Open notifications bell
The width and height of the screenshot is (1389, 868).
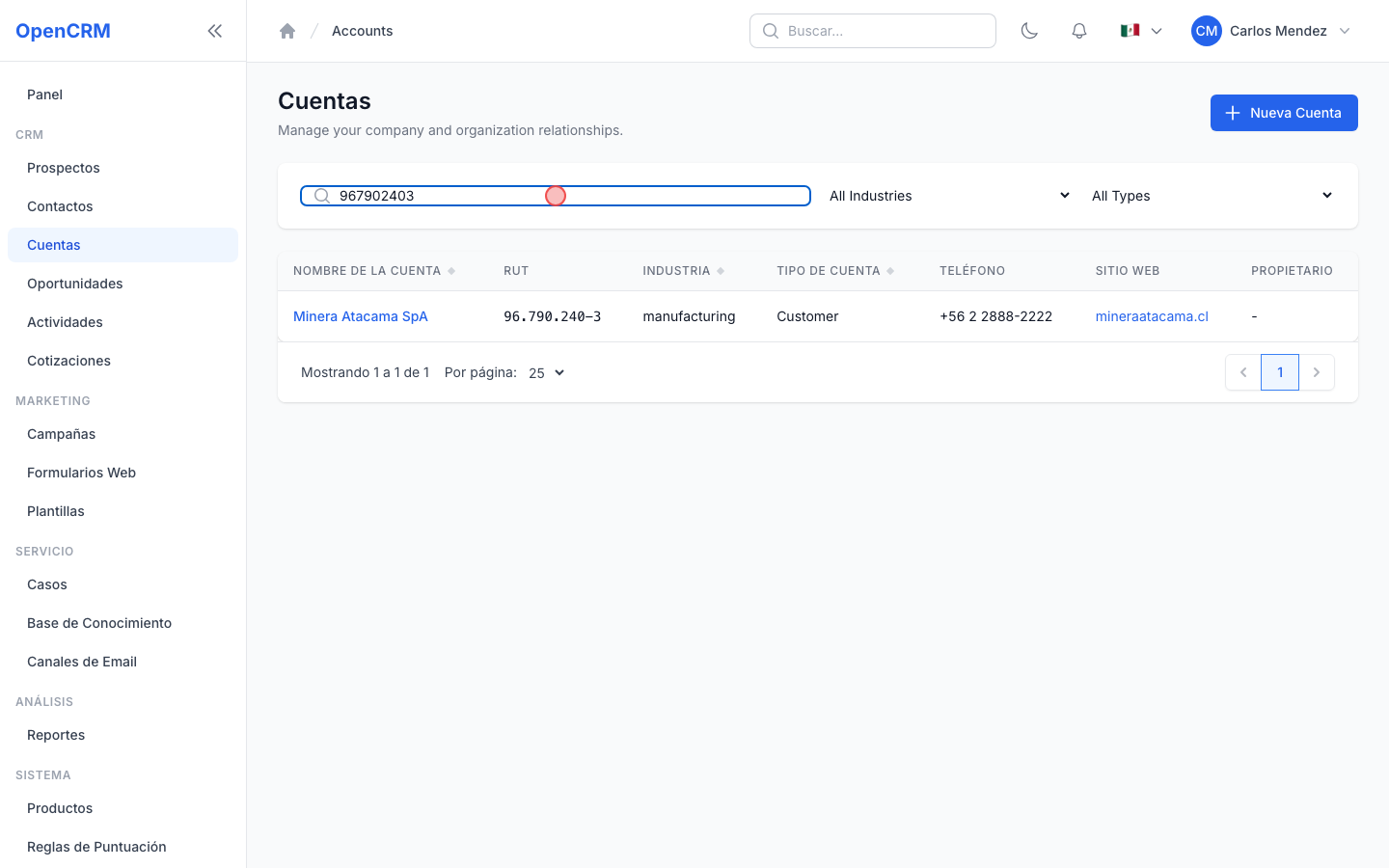click(x=1079, y=31)
